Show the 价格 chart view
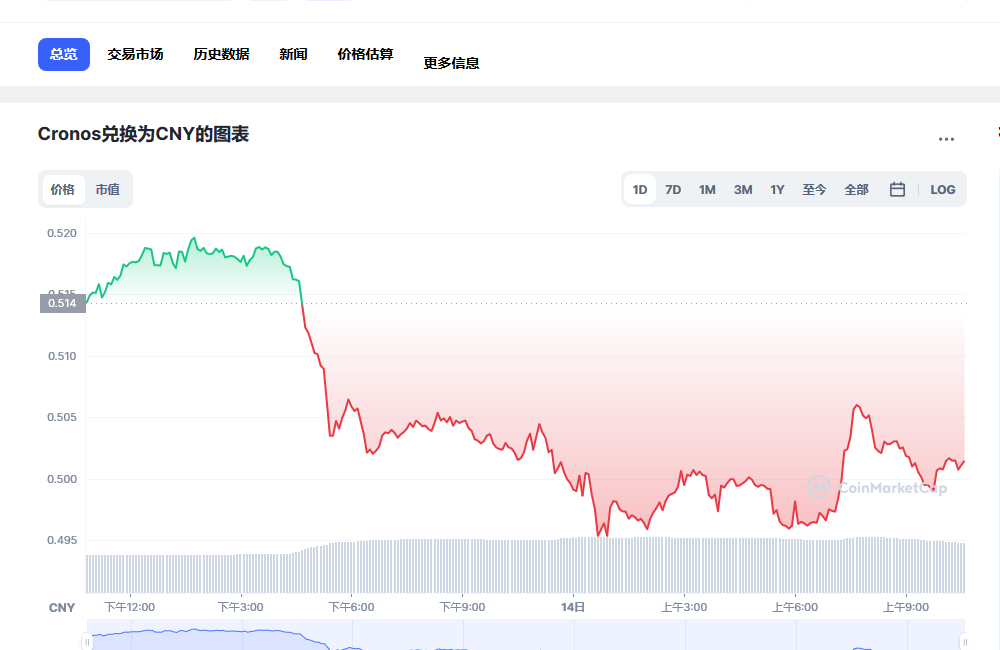 pyautogui.click(x=62, y=189)
